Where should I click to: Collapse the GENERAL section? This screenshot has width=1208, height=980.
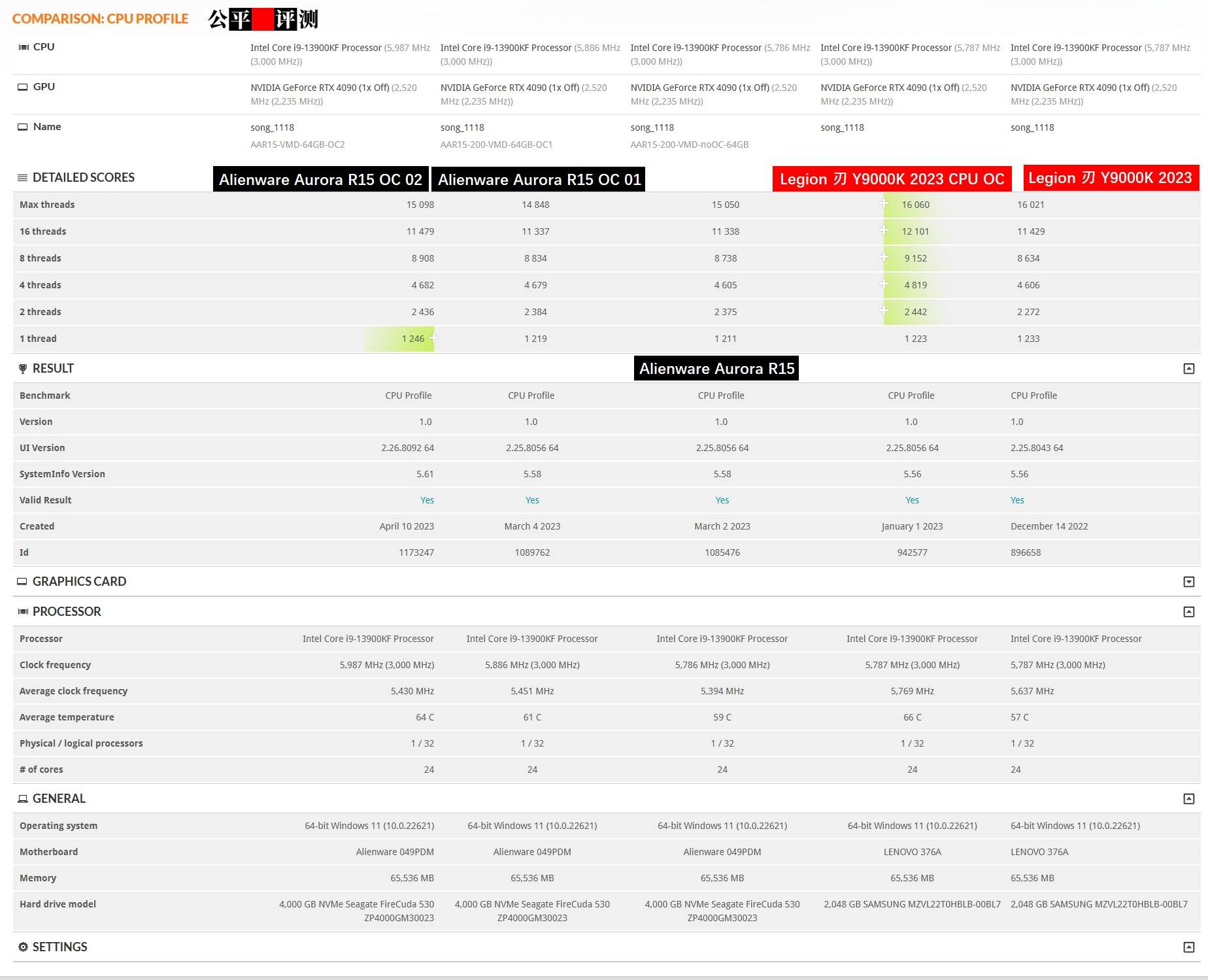click(1189, 799)
